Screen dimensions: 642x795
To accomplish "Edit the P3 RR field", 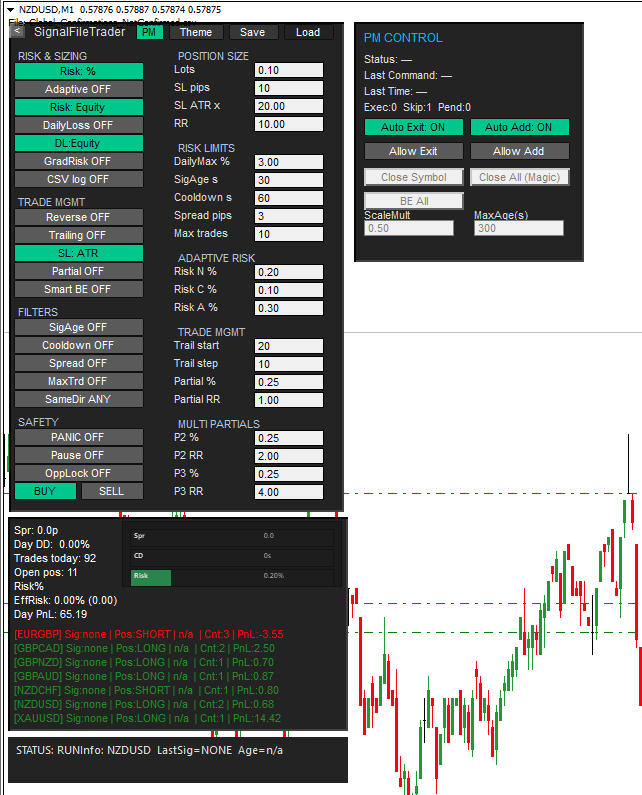I will tap(289, 492).
